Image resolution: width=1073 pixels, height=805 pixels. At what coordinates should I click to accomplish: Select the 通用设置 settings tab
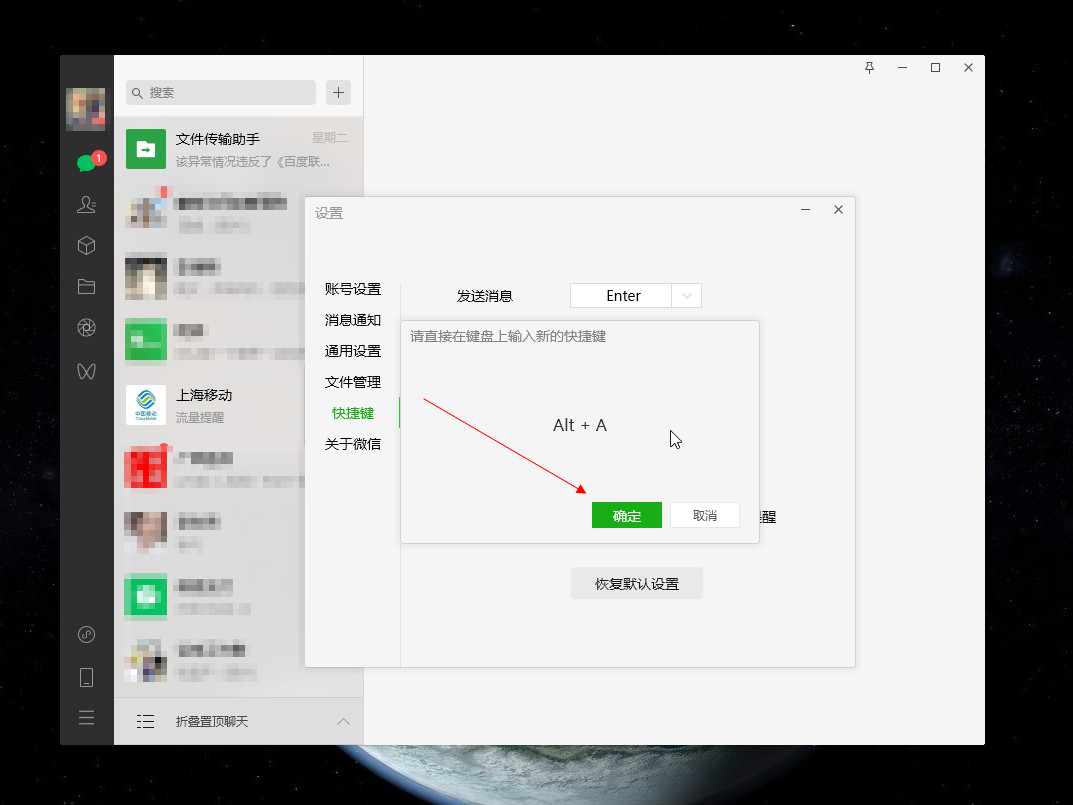coord(352,350)
